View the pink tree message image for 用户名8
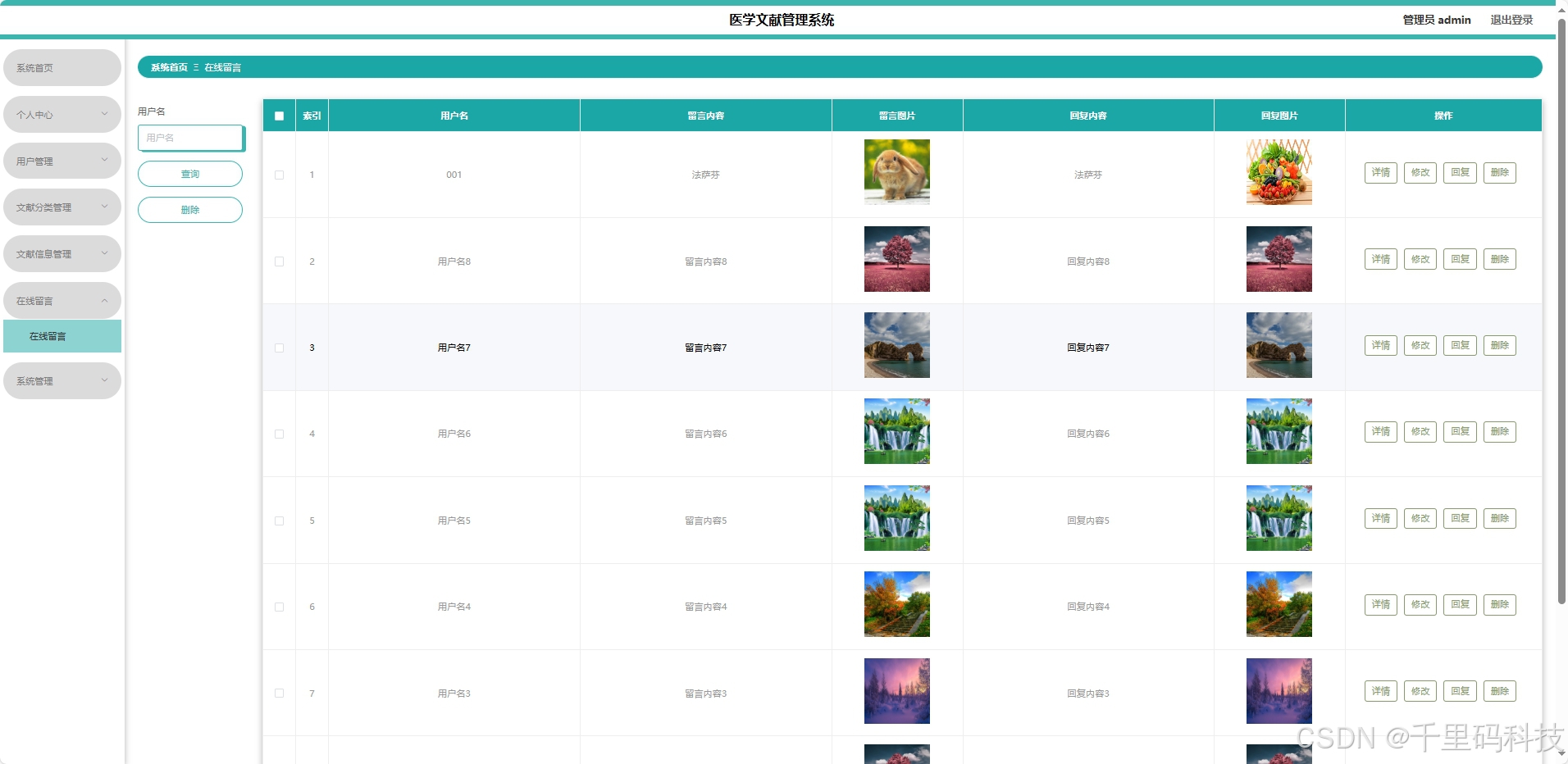The width and height of the screenshot is (1568, 764). coord(897,259)
